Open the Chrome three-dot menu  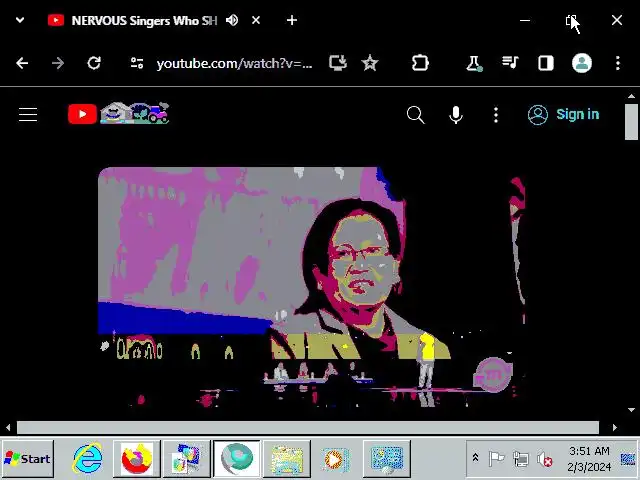[618, 63]
